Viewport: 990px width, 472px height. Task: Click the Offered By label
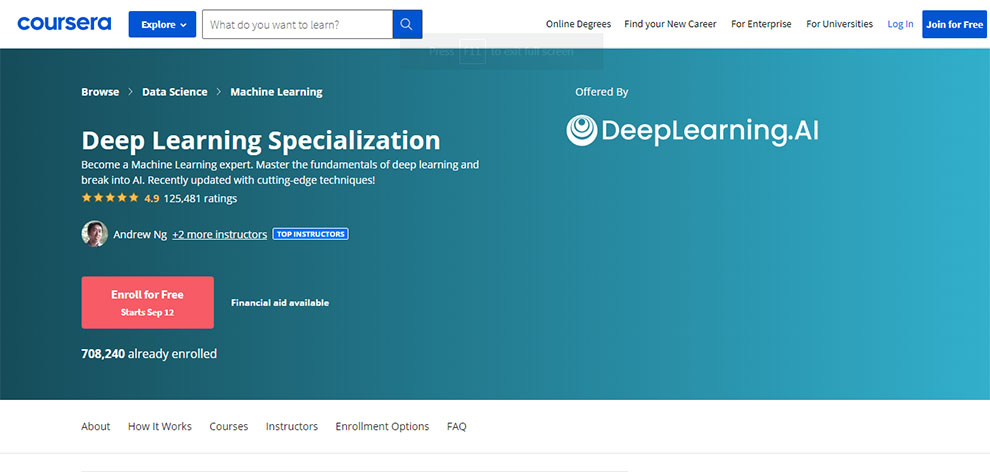(601, 91)
